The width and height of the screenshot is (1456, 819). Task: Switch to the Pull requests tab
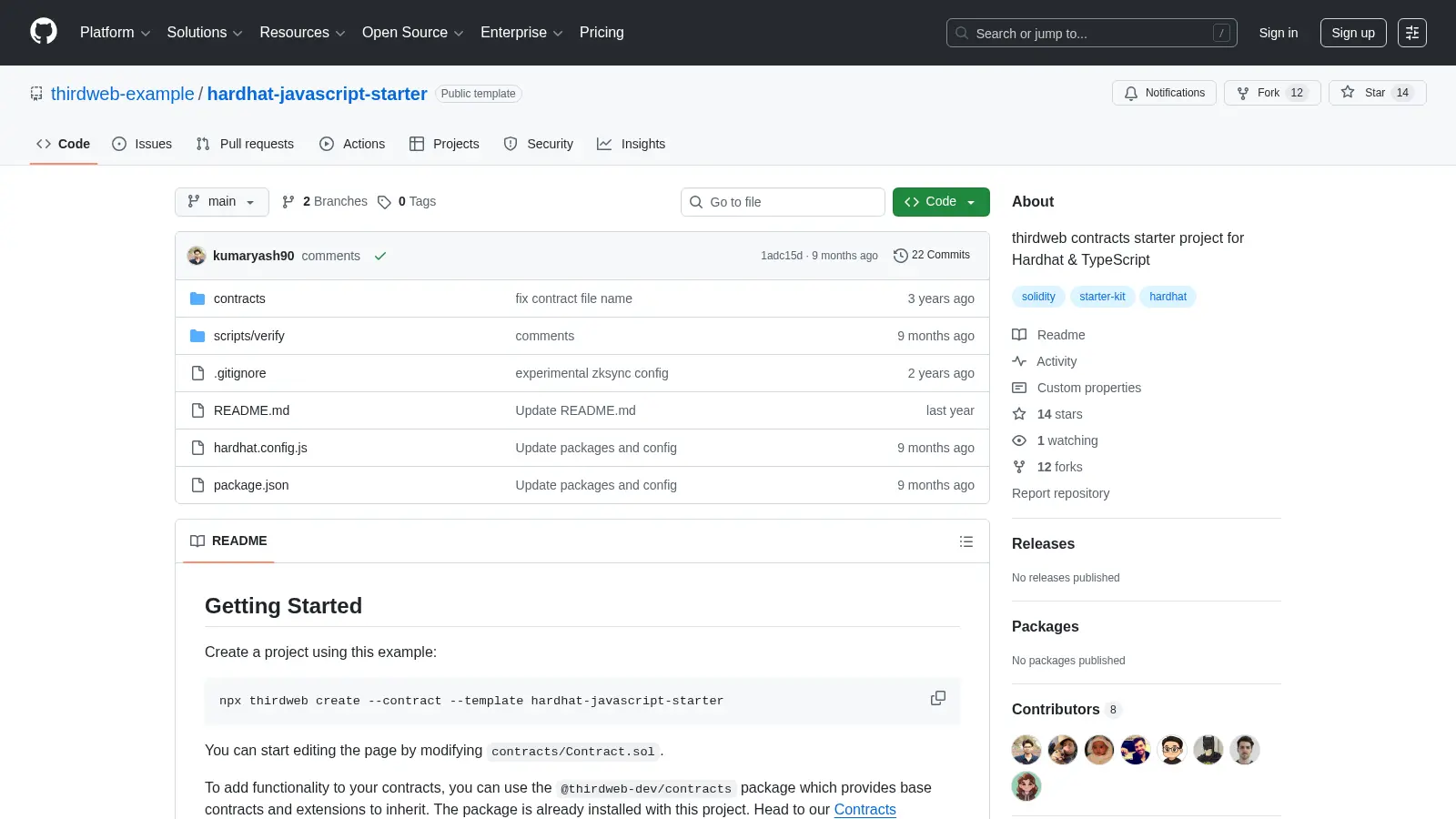[245, 144]
